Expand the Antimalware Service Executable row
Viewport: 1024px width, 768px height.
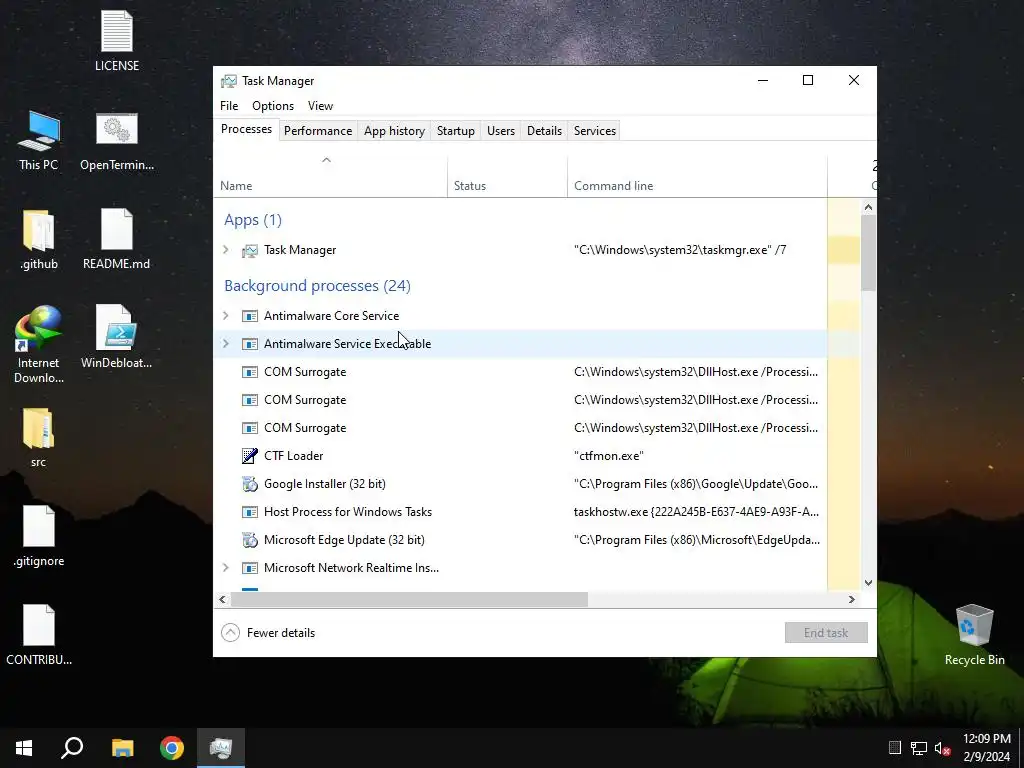click(x=226, y=344)
